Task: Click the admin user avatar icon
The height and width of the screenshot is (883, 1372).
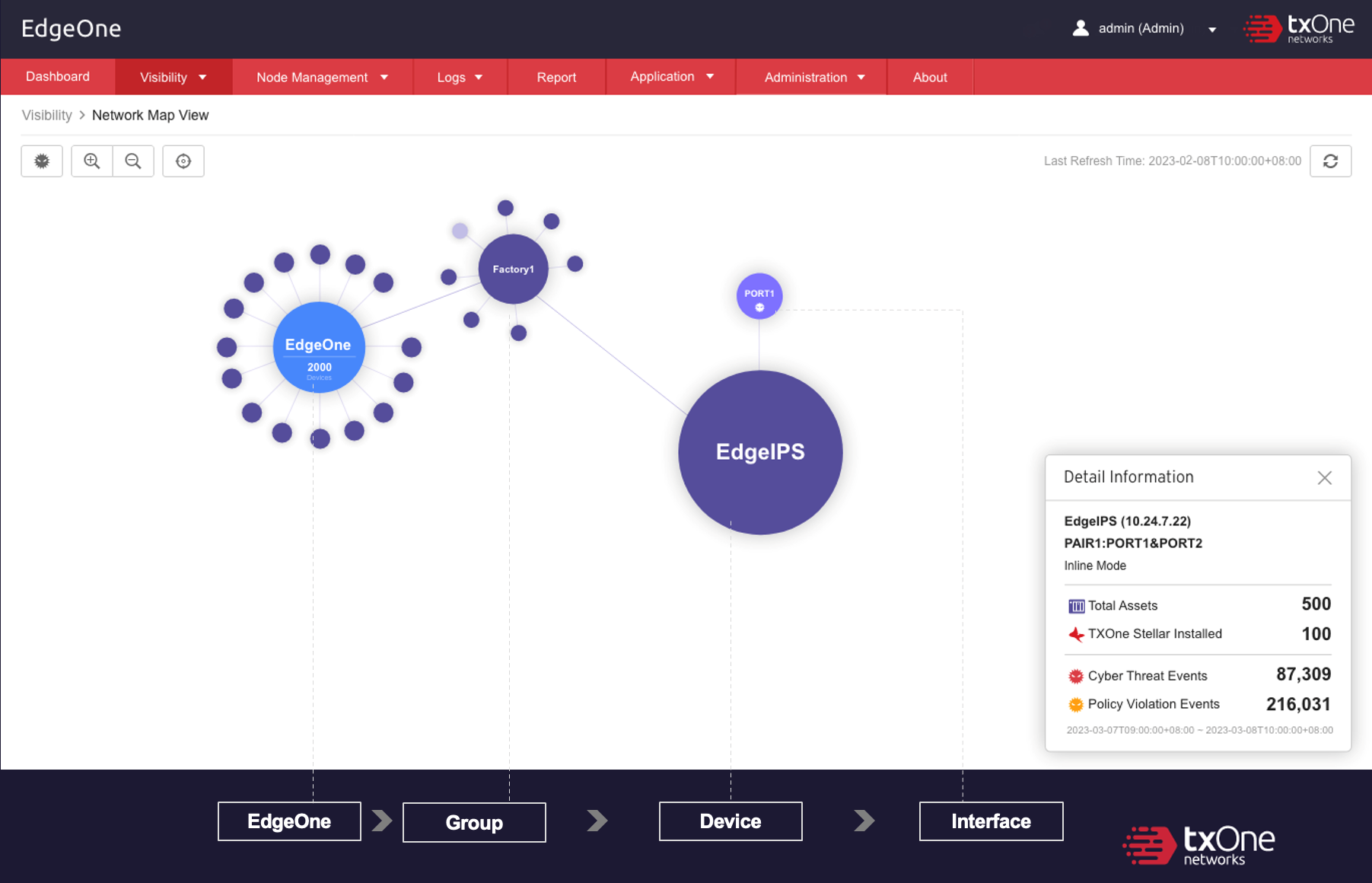Action: pyautogui.click(x=1081, y=28)
